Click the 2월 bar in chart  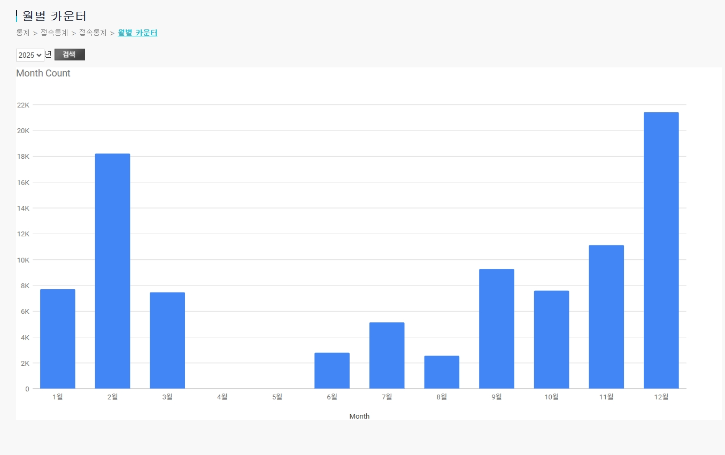click(x=112, y=271)
